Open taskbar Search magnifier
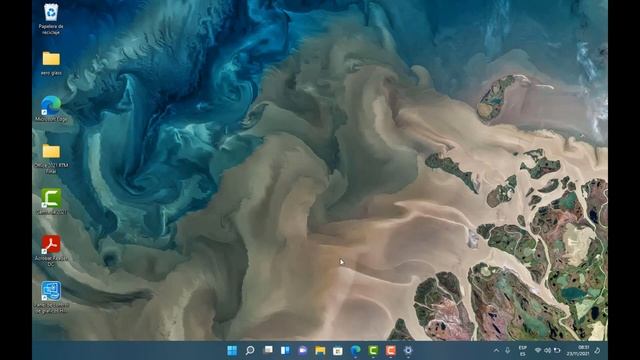640x360 pixels. (250, 350)
